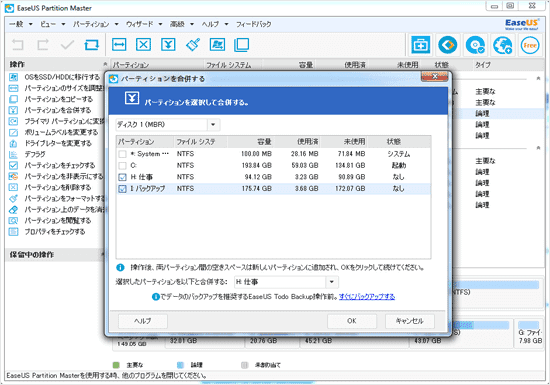Viewport: 550px width, 385px height.
Task: Close the merge partition dialog
Action: point(434,76)
